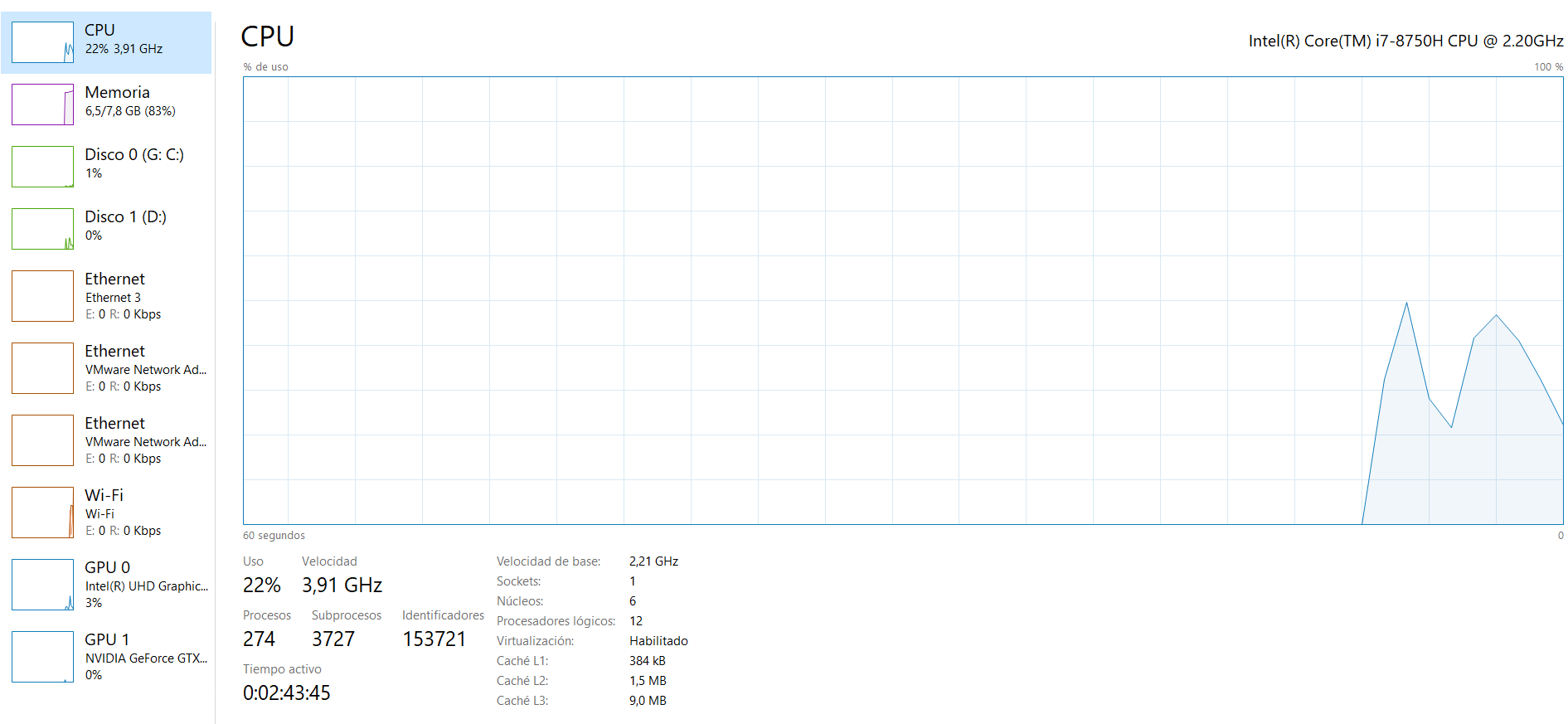The height and width of the screenshot is (724, 1568).
Task: Click the Ethernet 3 orange graph thumbnail
Action: coord(42,296)
